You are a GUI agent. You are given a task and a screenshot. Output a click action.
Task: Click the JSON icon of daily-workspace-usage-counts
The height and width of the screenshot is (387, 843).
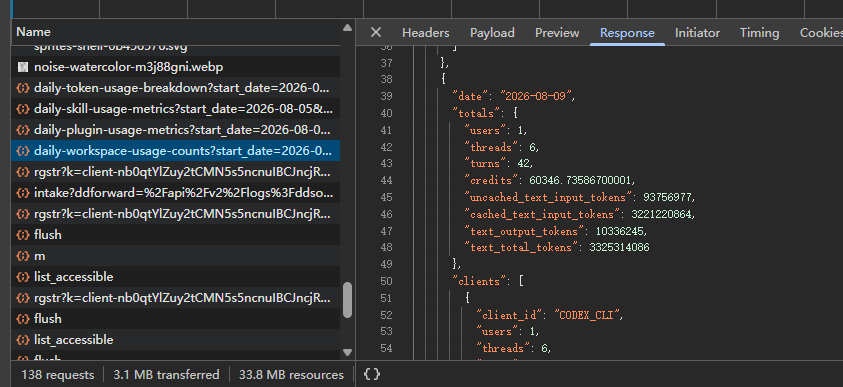(23, 151)
